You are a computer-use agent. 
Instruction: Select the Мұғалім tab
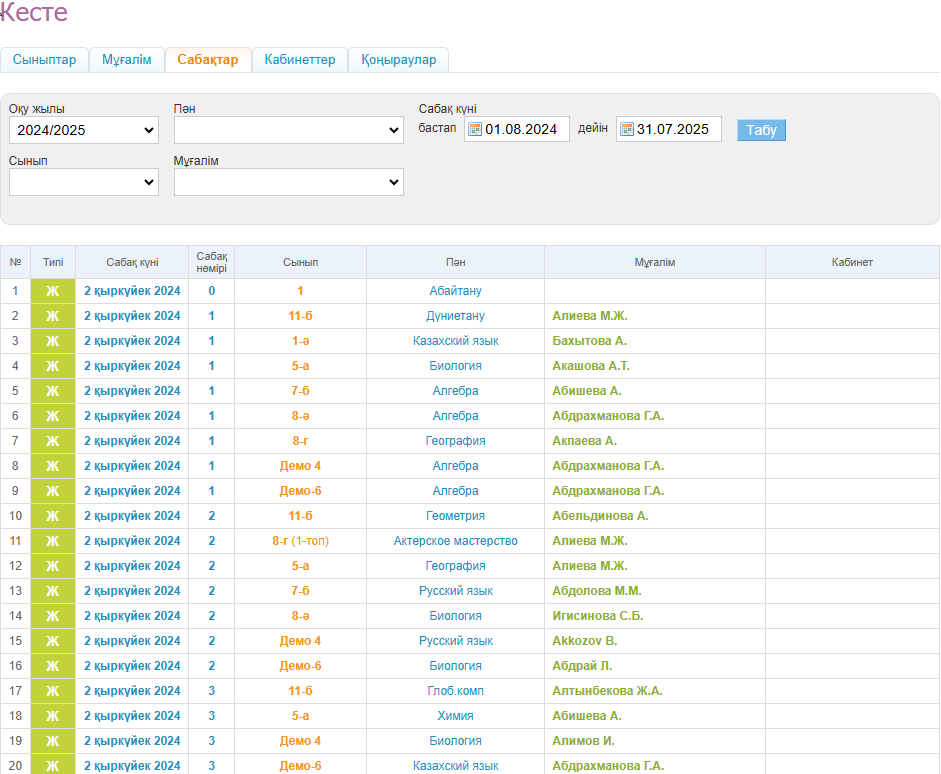[127, 60]
